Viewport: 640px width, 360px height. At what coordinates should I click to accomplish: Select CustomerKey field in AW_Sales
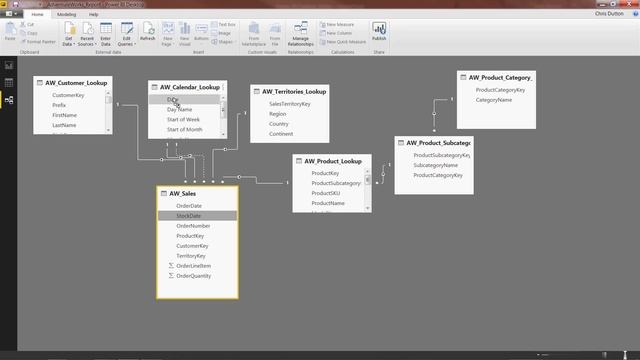[x=198, y=246]
